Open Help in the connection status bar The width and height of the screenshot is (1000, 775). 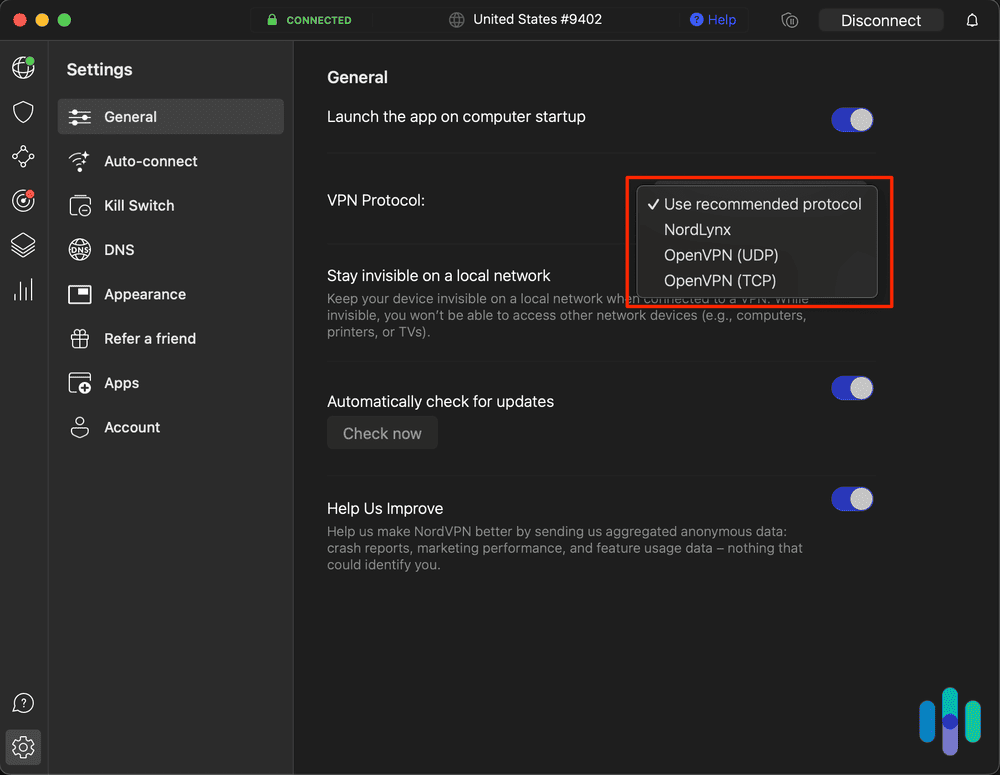coord(713,19)
